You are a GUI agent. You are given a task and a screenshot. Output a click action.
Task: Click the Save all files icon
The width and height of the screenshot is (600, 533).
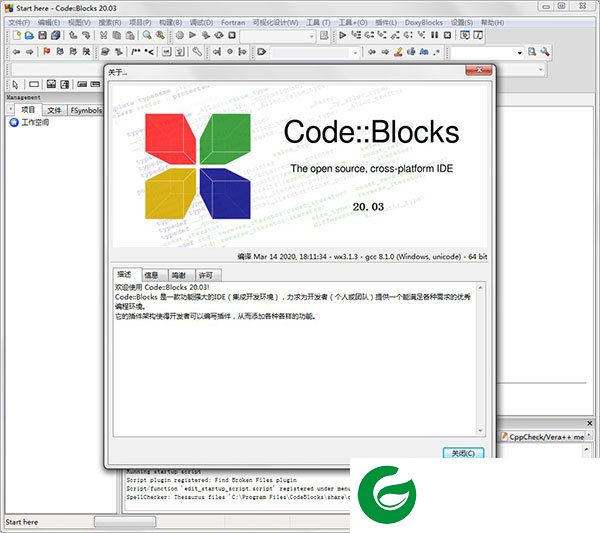coord(55,36)
